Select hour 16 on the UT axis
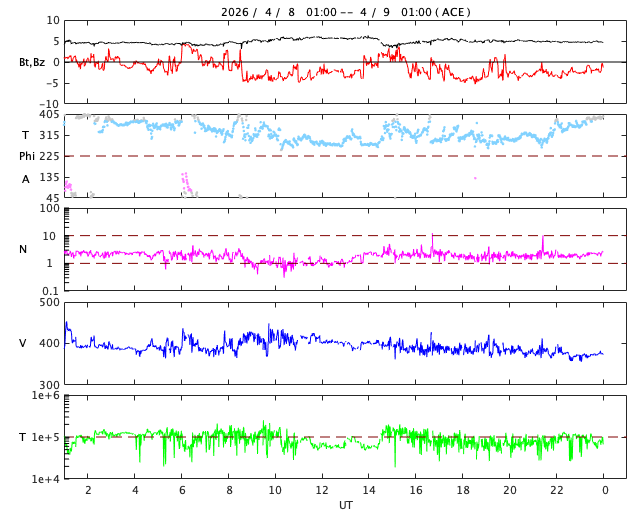 click(416, 491)
